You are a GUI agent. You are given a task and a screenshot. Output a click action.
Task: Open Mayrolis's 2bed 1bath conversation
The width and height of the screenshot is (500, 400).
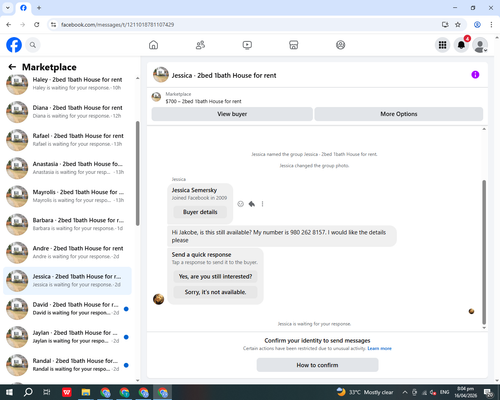coord(67,196)
